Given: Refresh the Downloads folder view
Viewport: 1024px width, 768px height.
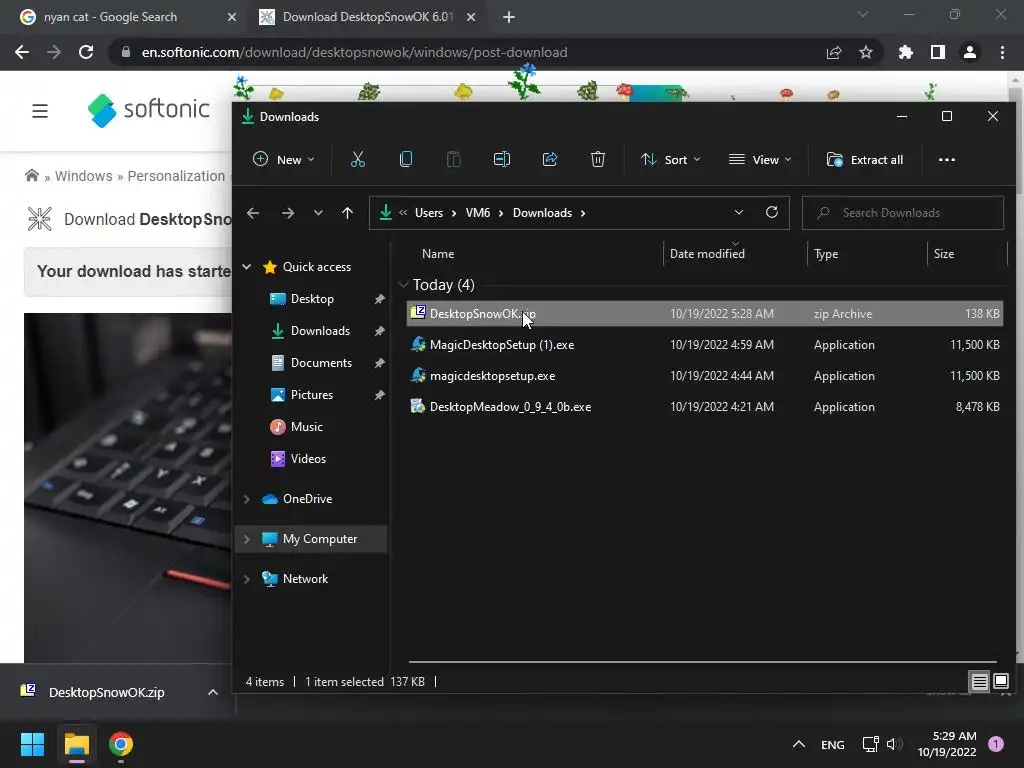Looking at the screenshot, I should (772, 212).
